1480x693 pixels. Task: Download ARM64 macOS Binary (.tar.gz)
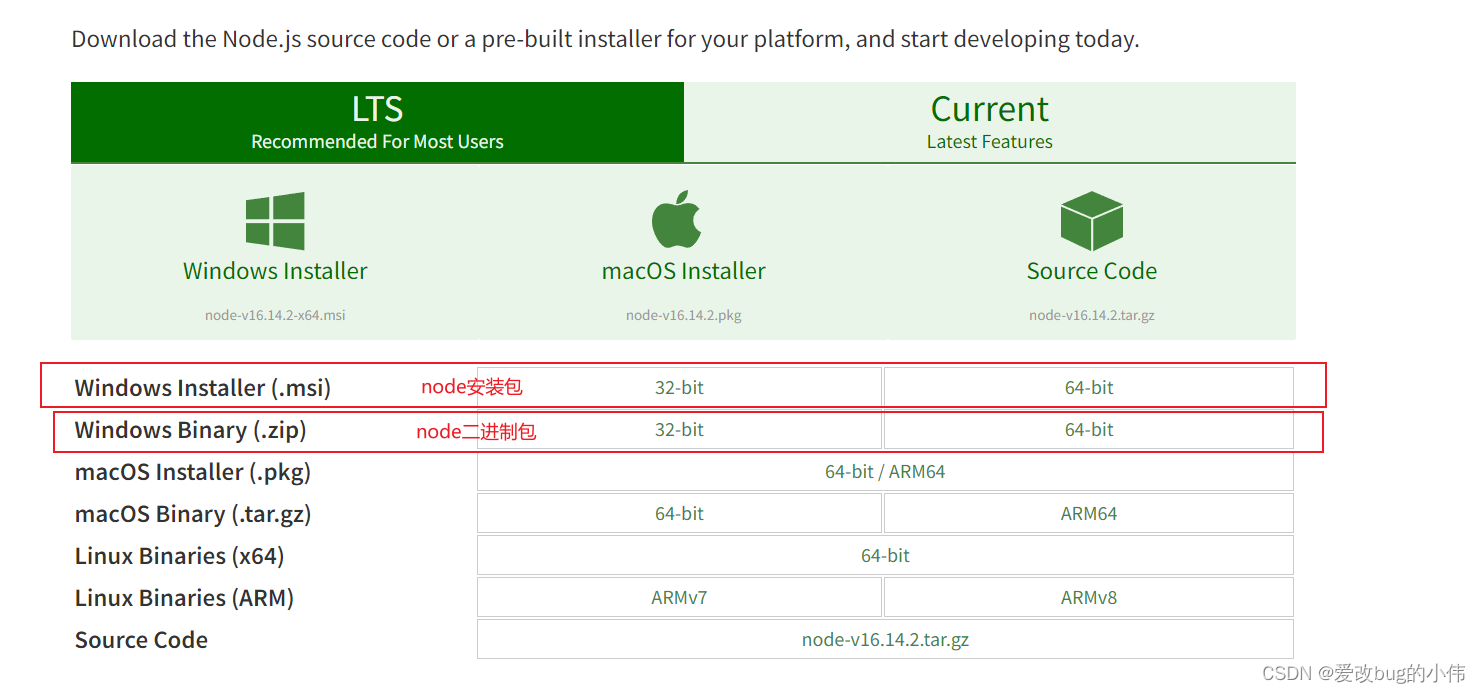click(1089, 513)
